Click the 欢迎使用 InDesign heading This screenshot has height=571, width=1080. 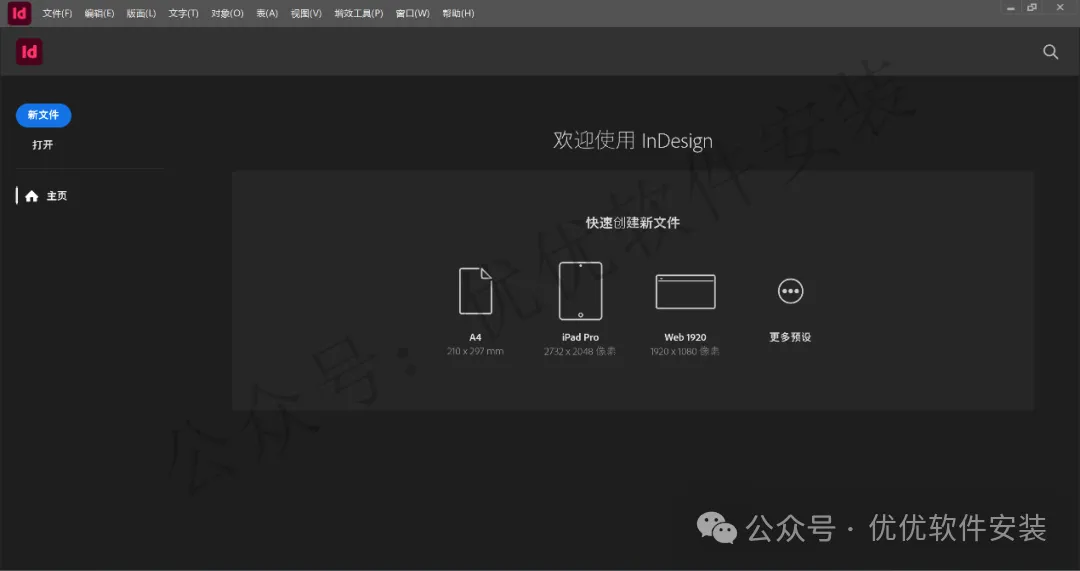click(x=633, y=141)
